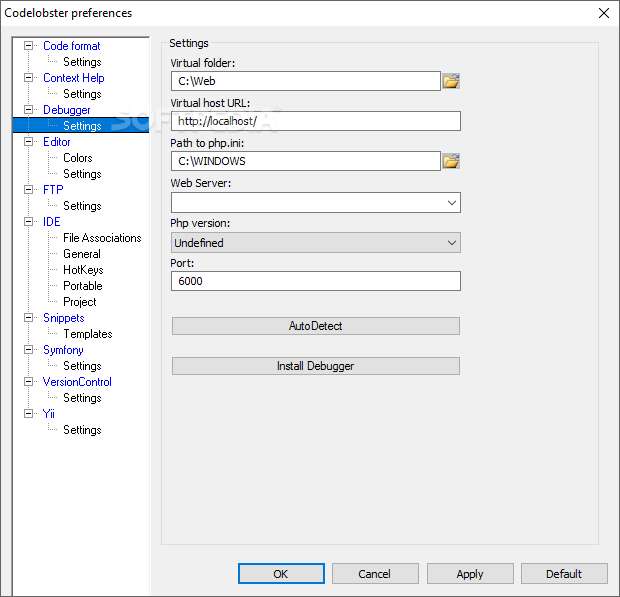Focus the Port number field

click(x=316, y=281)
